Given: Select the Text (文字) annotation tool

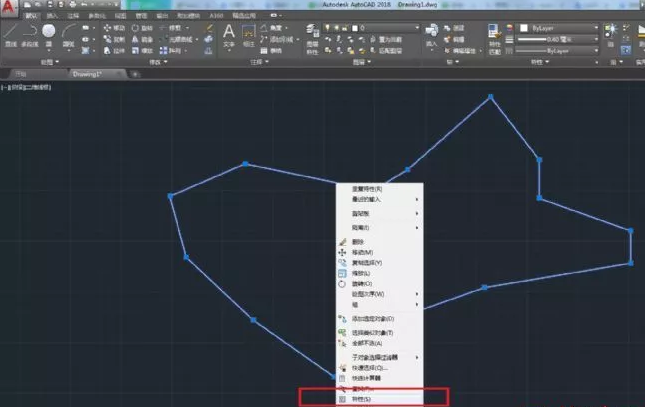Looking at the screenshot, I should (x=229, y=35).
